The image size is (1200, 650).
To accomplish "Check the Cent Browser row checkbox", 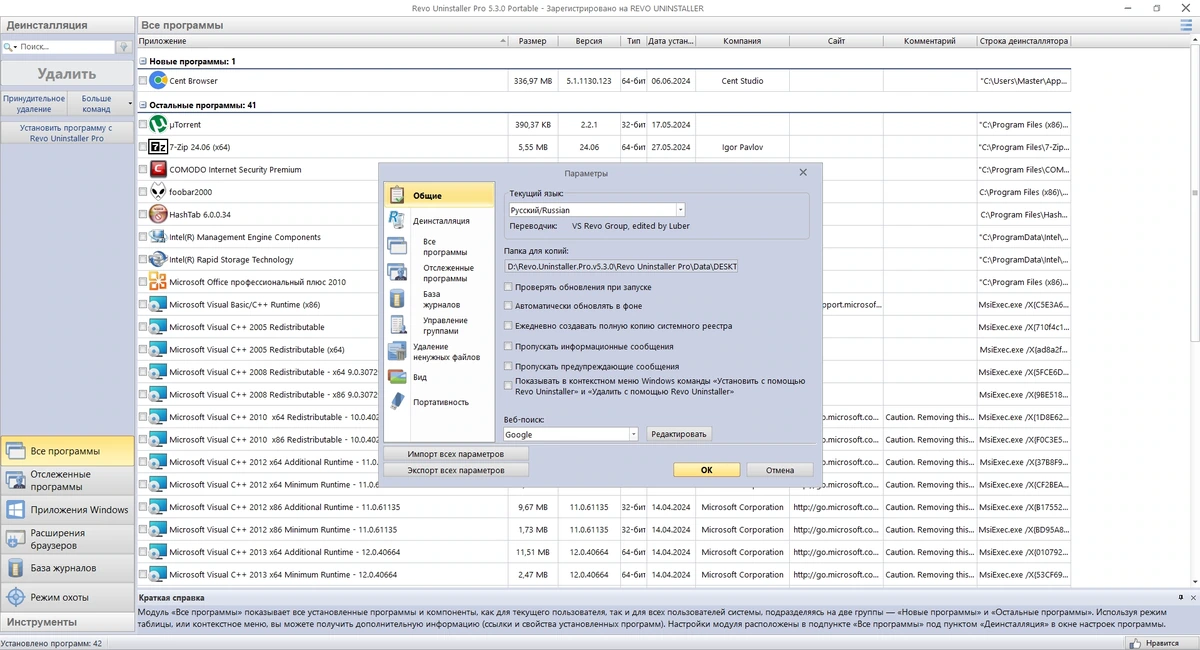I will (x=143, y=81).
